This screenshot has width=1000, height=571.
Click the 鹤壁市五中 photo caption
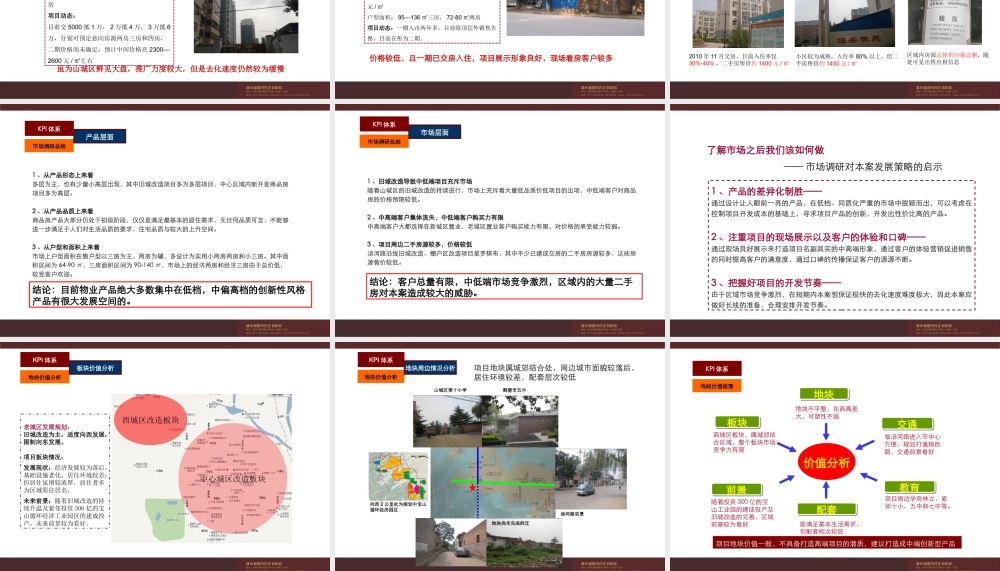pyautogui.click(x=515, y=390)
